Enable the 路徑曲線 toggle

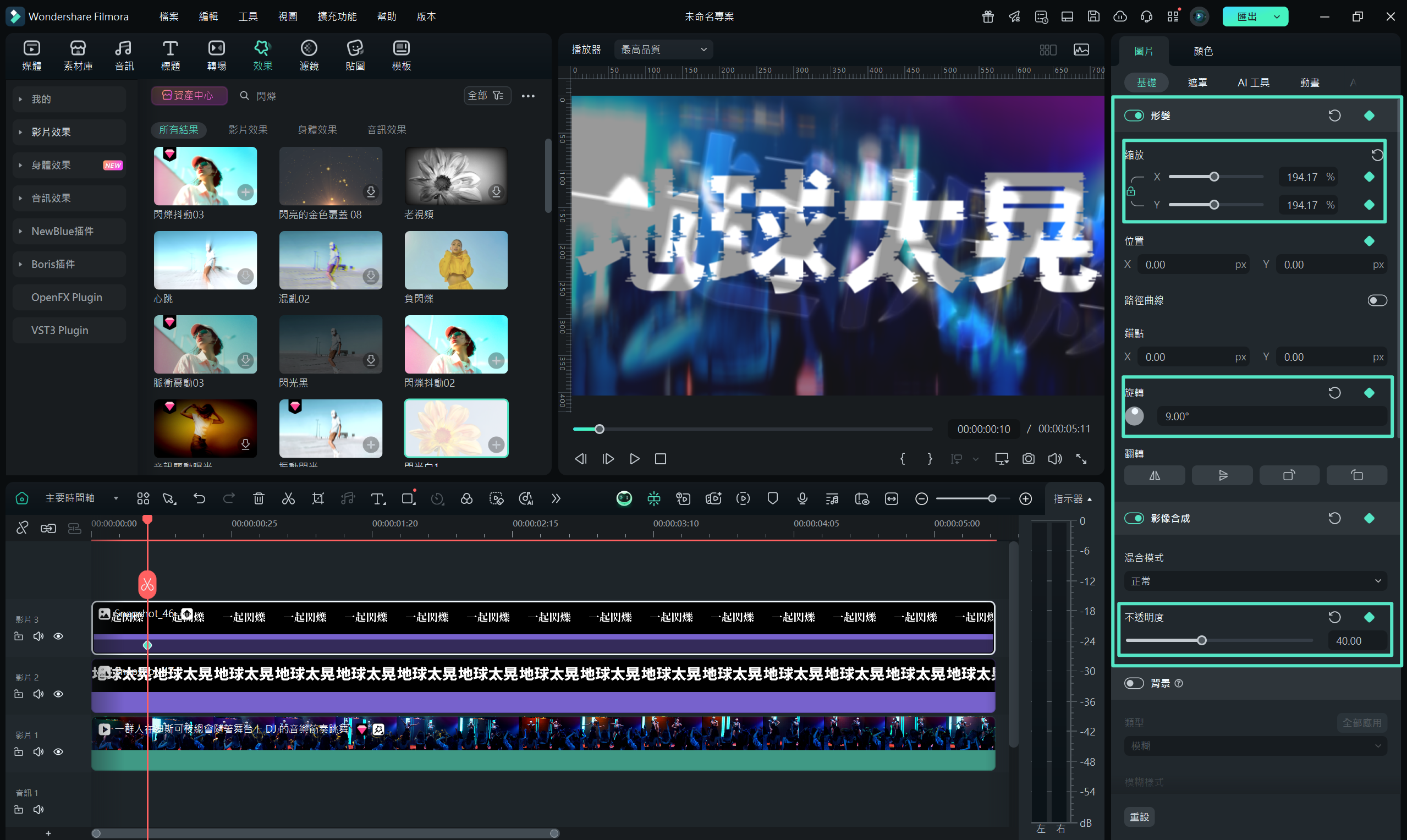pos(1376,300)
